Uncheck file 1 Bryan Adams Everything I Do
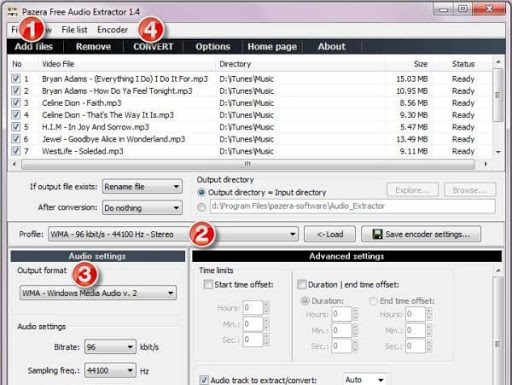This screenshot has height=385, width=512. click(16, 79)
